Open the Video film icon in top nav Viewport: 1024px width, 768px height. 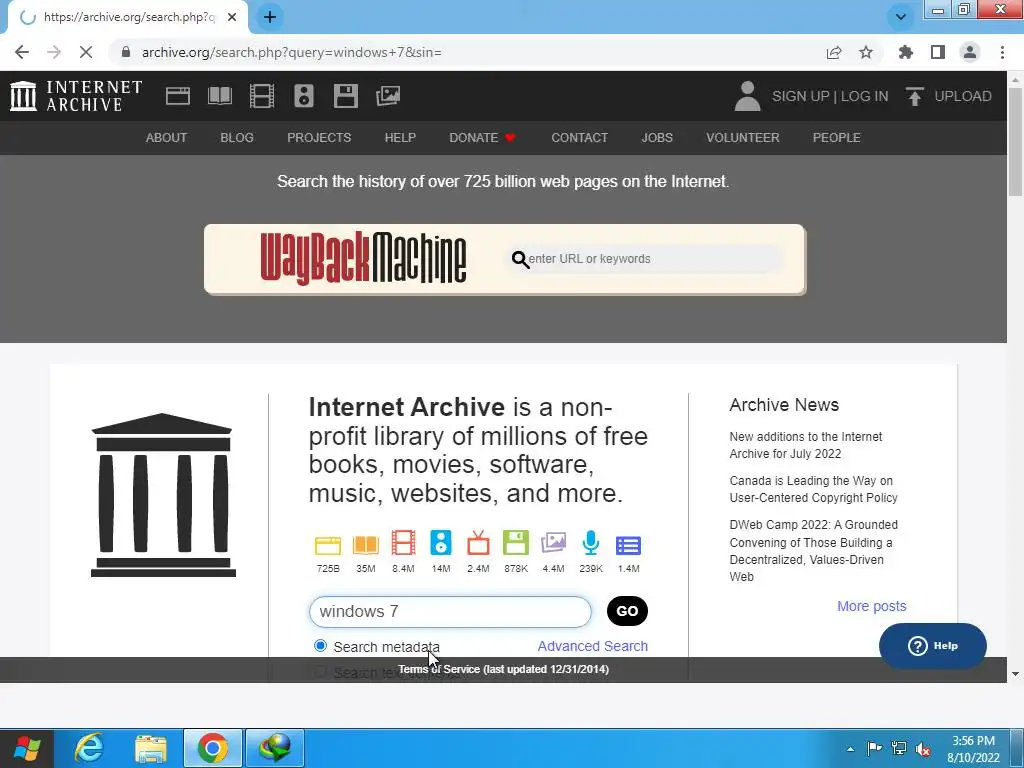coord(262,96)
